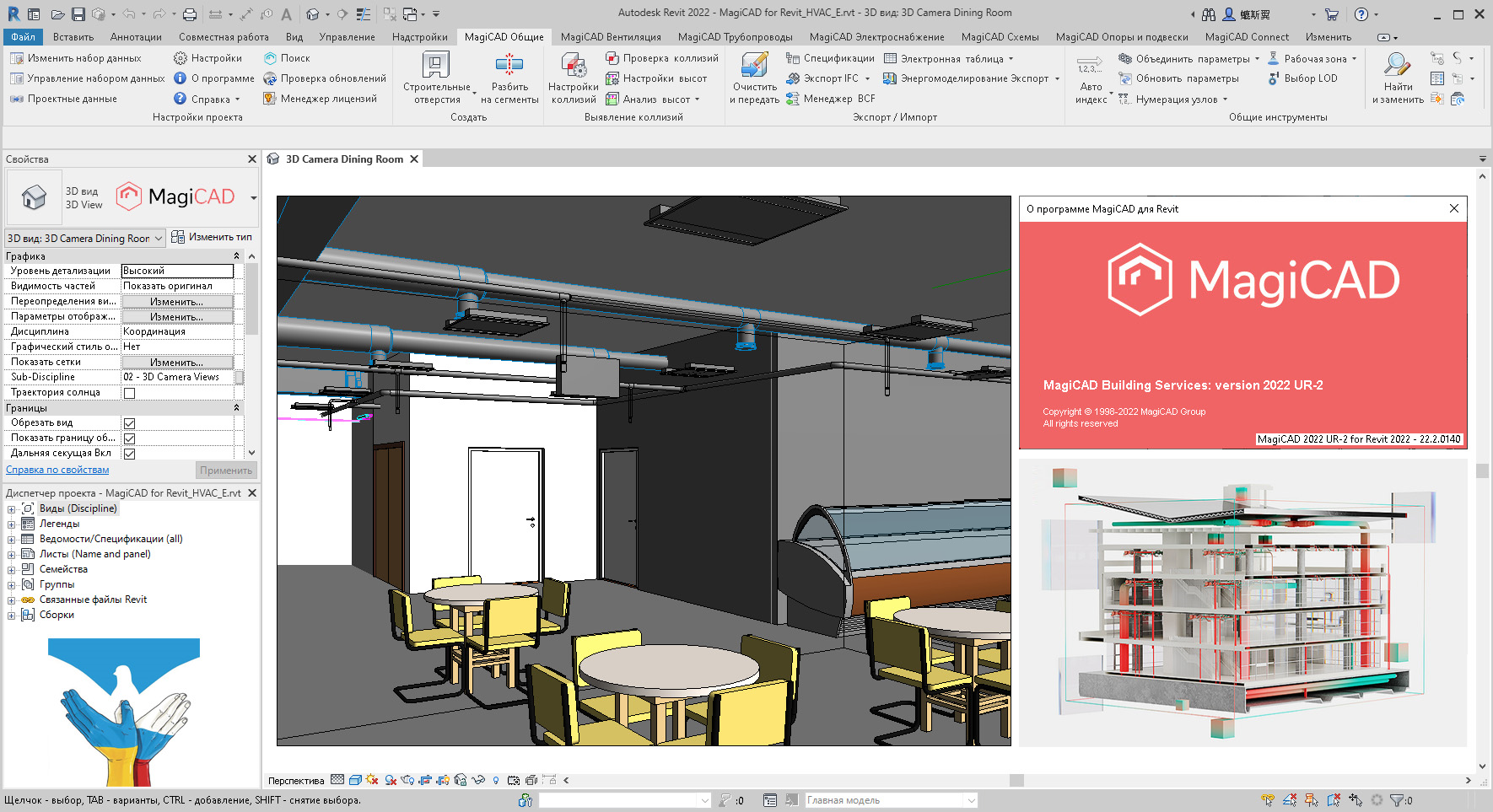Select Связанные файлы Revit tree item
The image size is (1493, 812).
(93, 600)
